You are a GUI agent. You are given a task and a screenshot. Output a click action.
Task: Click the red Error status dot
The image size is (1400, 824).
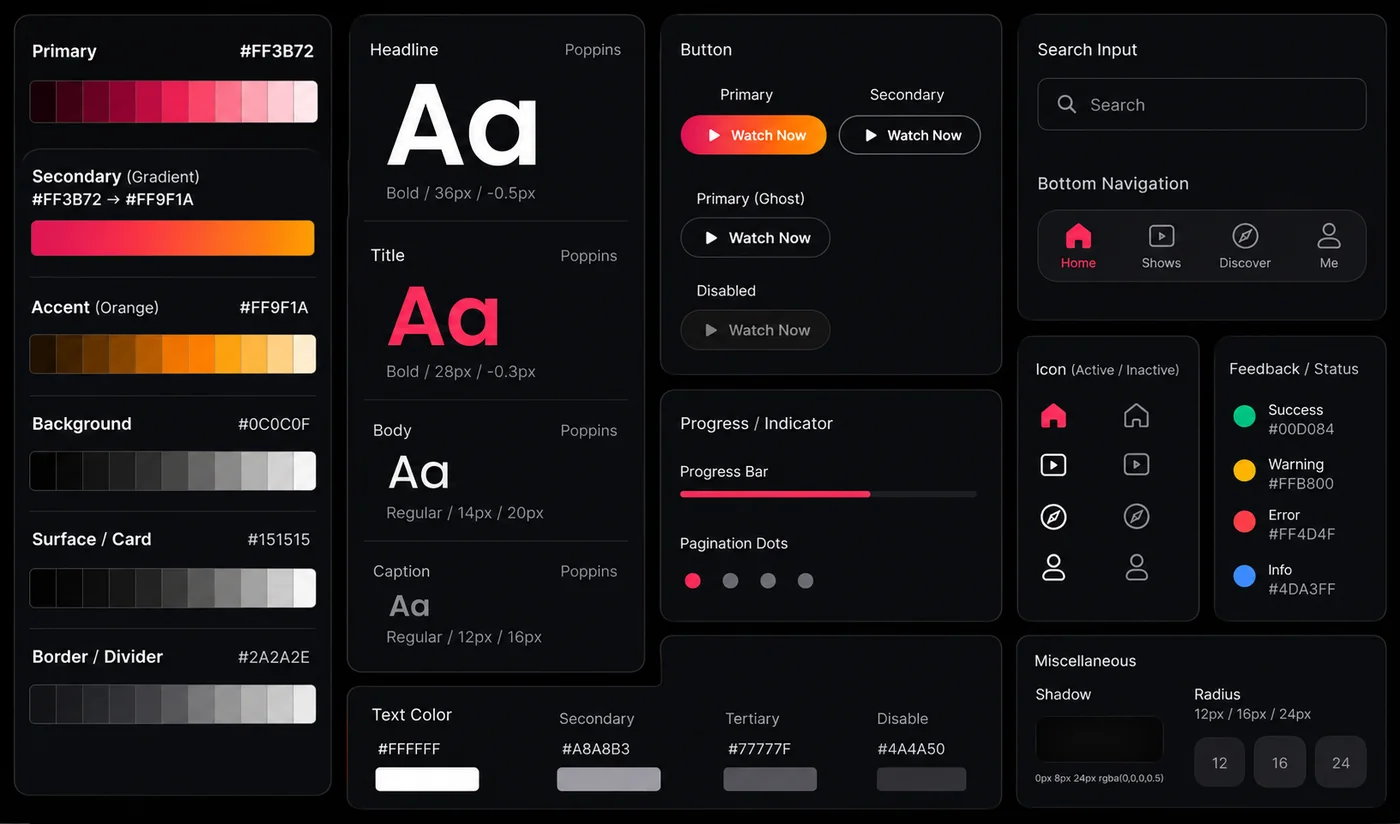[1244, 521]
